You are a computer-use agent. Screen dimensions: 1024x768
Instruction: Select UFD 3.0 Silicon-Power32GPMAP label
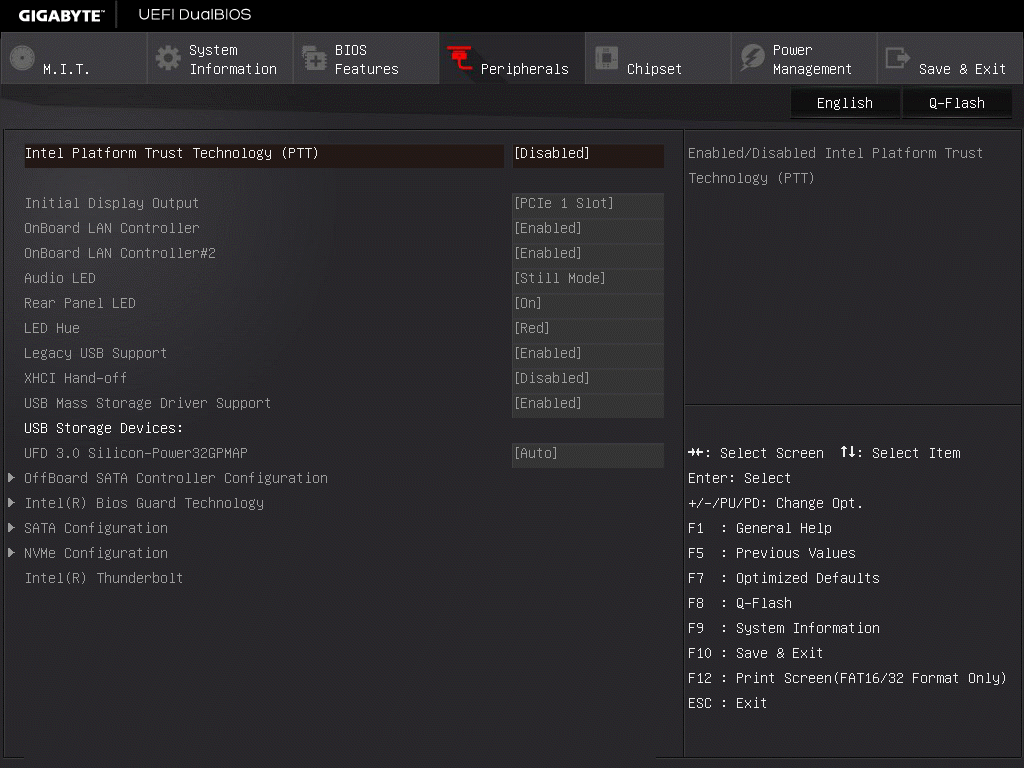pyautogui.click(x=136, y=453)
